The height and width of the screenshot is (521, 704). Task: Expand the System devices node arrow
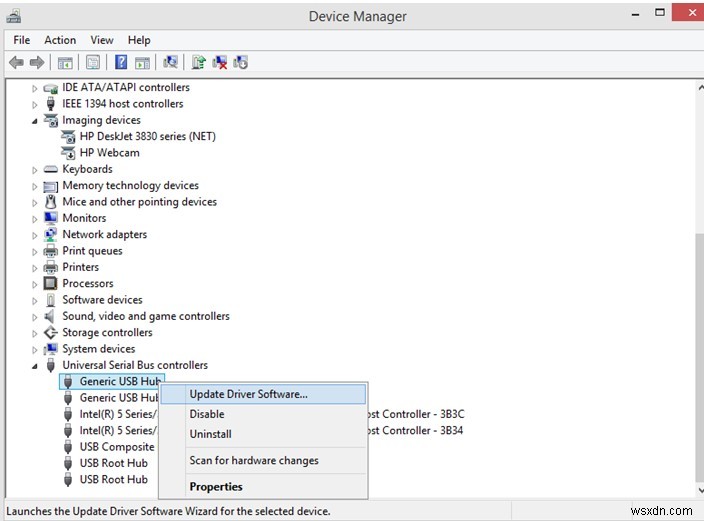(x=35, y=349)
